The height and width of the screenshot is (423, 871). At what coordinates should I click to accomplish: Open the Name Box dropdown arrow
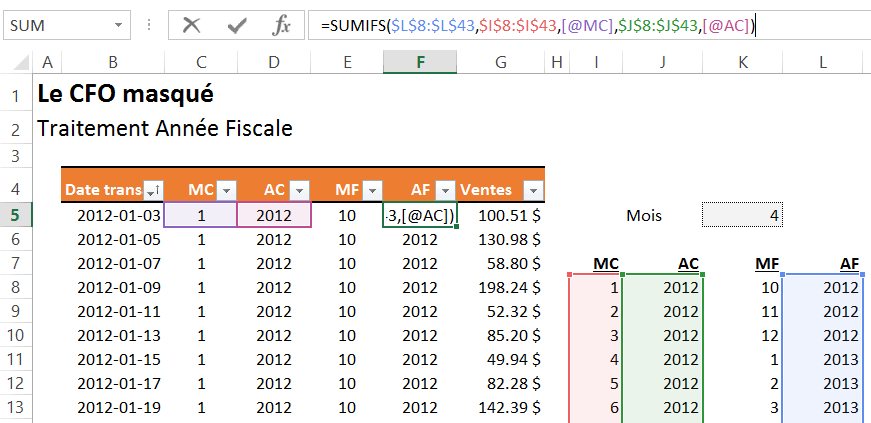coord(119,25)
